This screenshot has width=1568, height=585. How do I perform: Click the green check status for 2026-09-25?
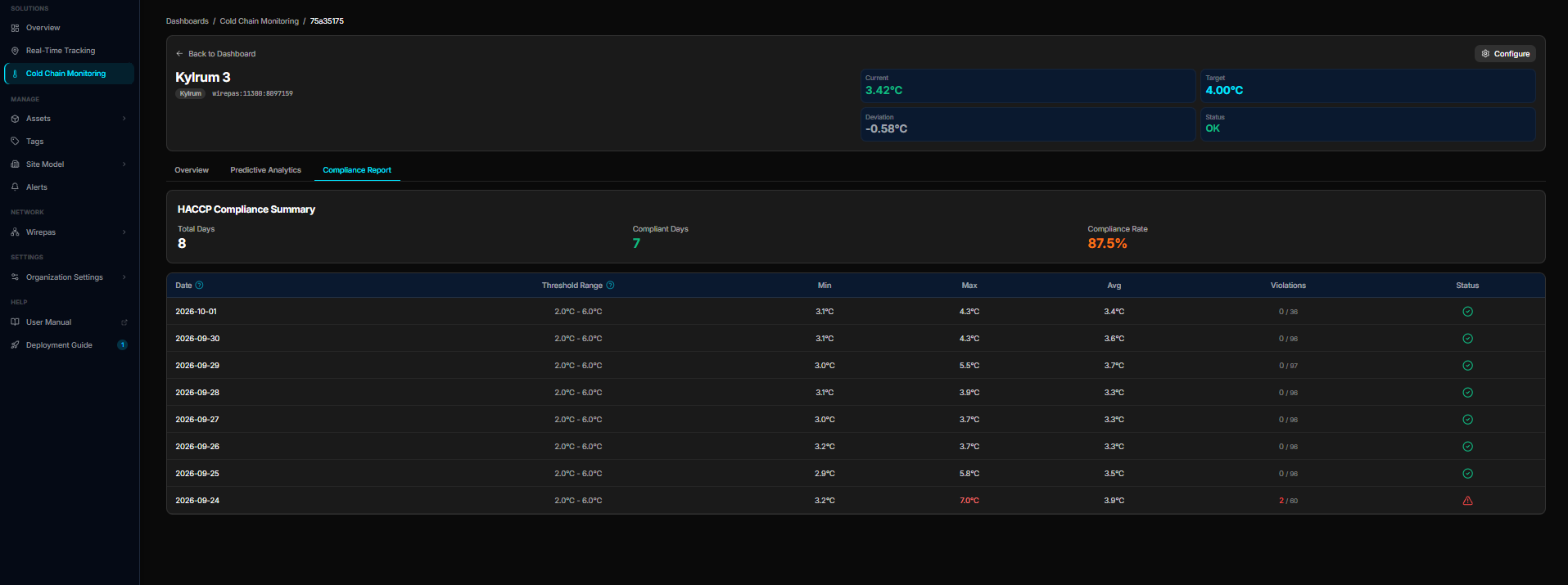click(1467, 474)
